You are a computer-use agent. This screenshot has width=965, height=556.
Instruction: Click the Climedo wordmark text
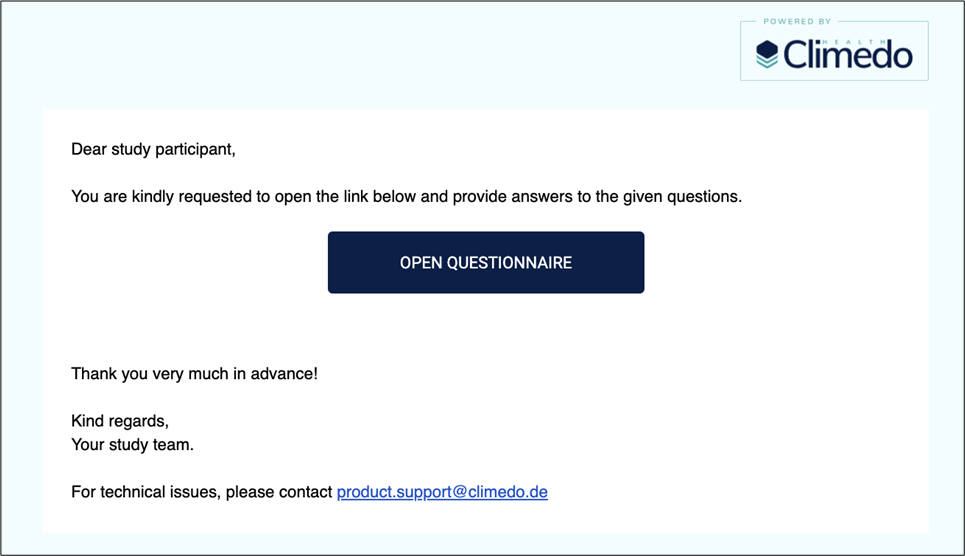pos(847,54)
